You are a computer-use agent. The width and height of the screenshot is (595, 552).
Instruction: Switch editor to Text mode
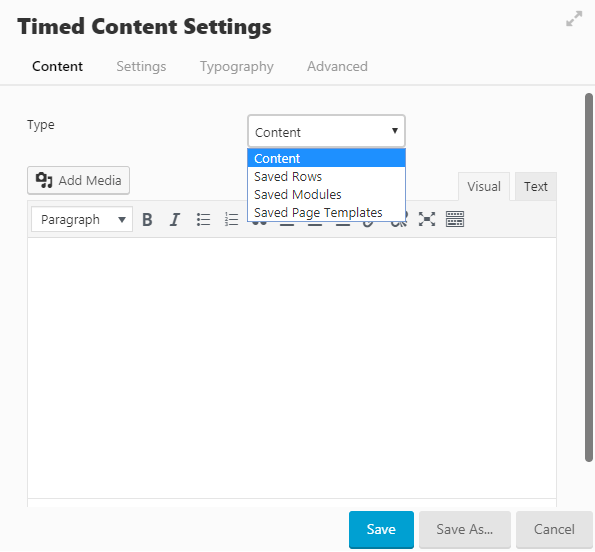pos(535,186)
